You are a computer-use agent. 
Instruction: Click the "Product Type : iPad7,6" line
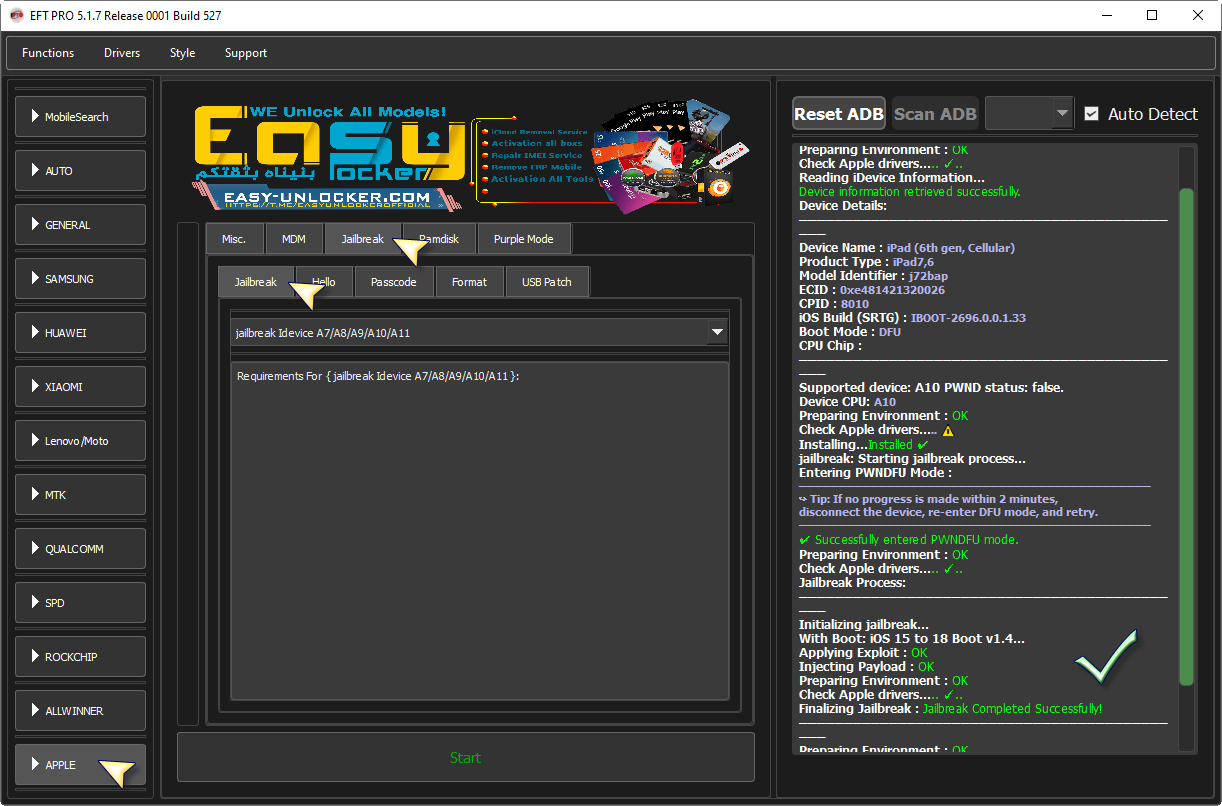(866, 262)
